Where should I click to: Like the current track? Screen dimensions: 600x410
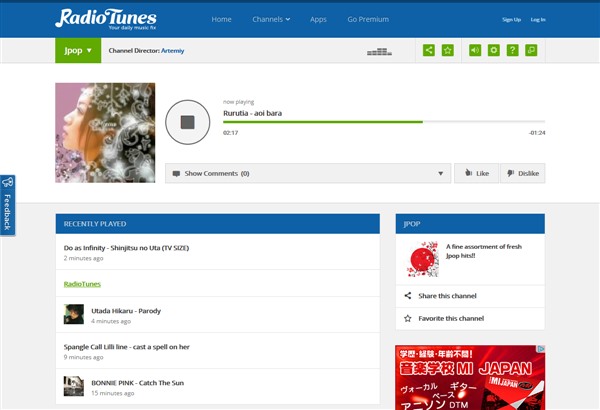pyautogui.click(x=476, y=173)
